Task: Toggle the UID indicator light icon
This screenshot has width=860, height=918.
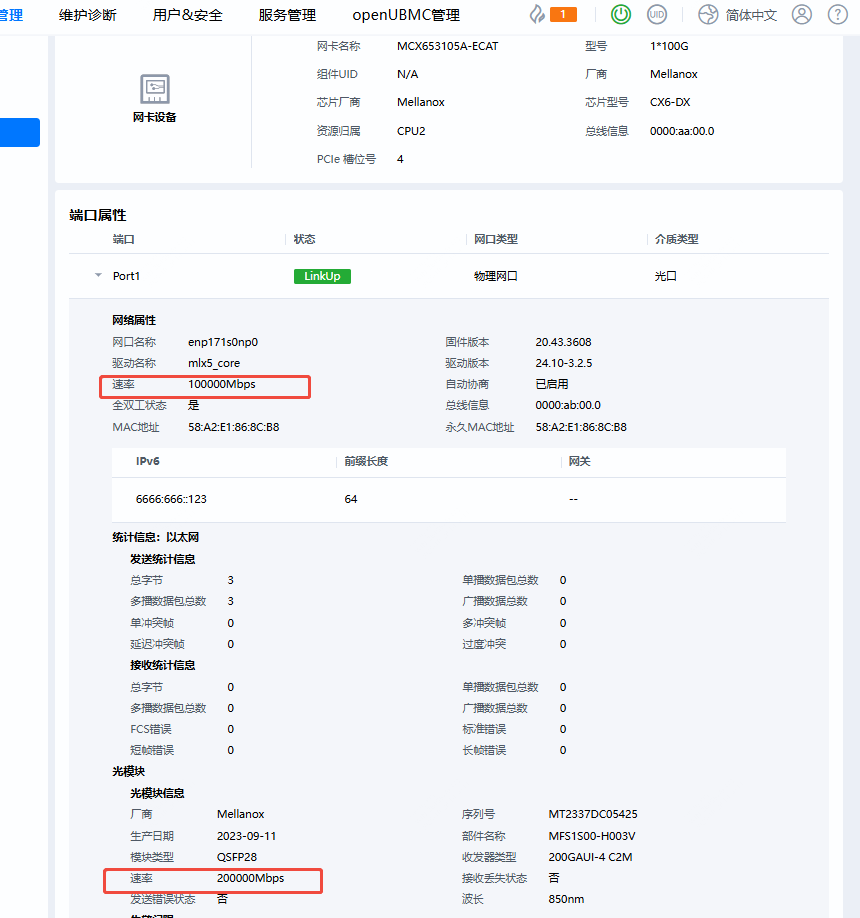Action: pyautogui.click(x=656, y=15)
